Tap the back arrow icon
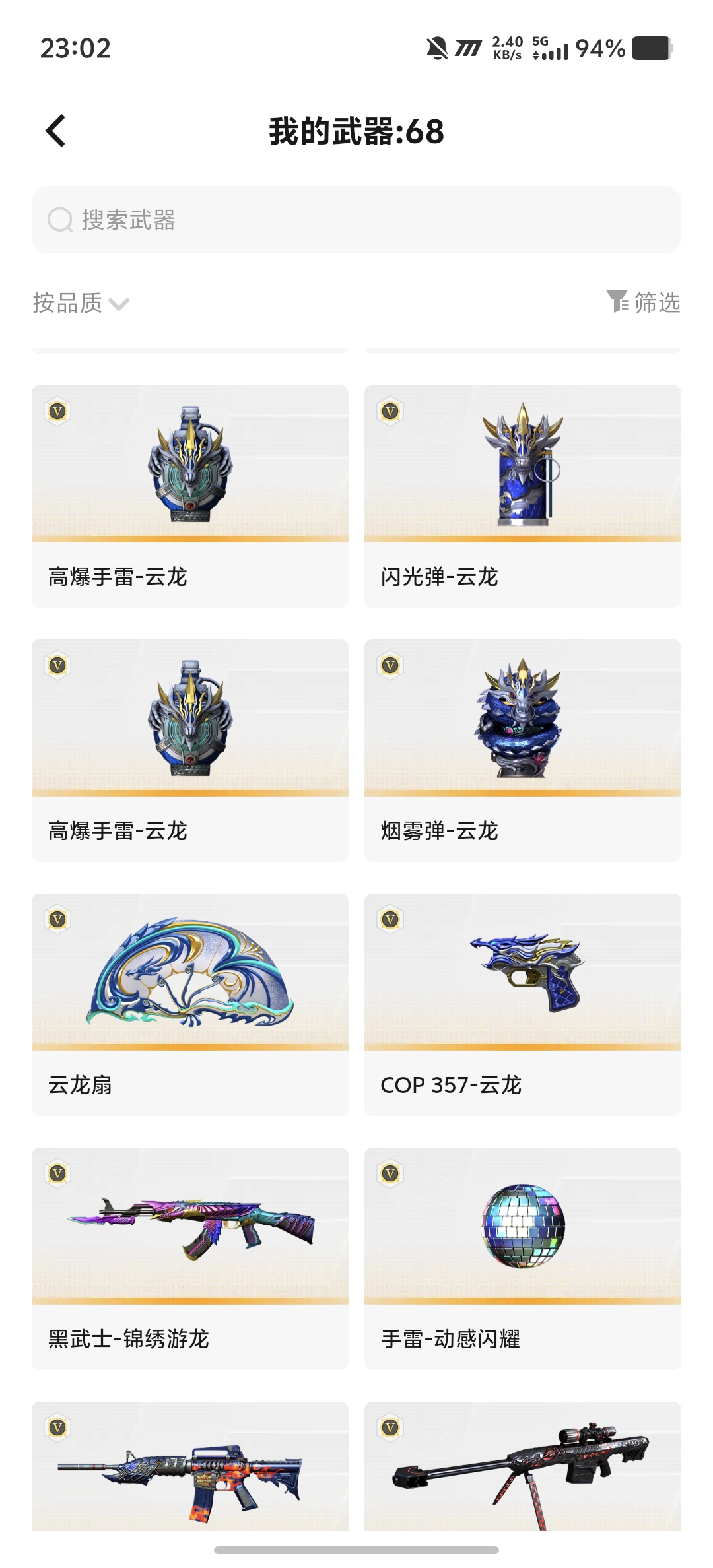This screenshot has height=1568, width=713. [56, 131]
